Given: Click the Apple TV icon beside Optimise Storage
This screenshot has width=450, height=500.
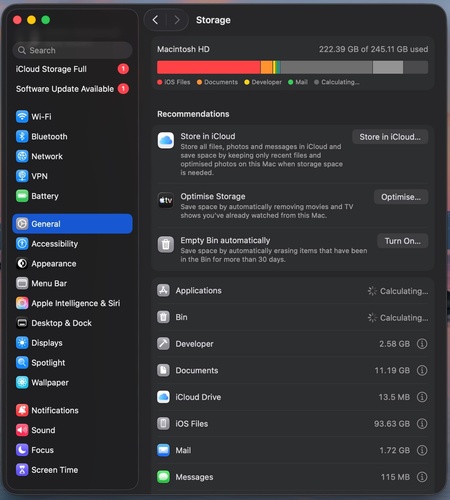Looking at the screenshot, I should pyautogui.click(x=166, y=200).
